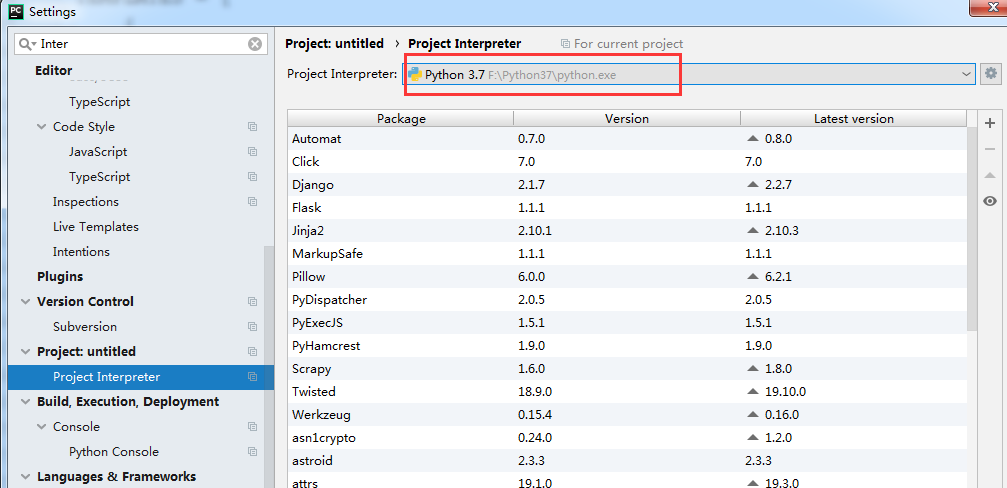Open the Inspections settings page
Image resolution: width=1007 pixels, height=488 pixels.
86,202
